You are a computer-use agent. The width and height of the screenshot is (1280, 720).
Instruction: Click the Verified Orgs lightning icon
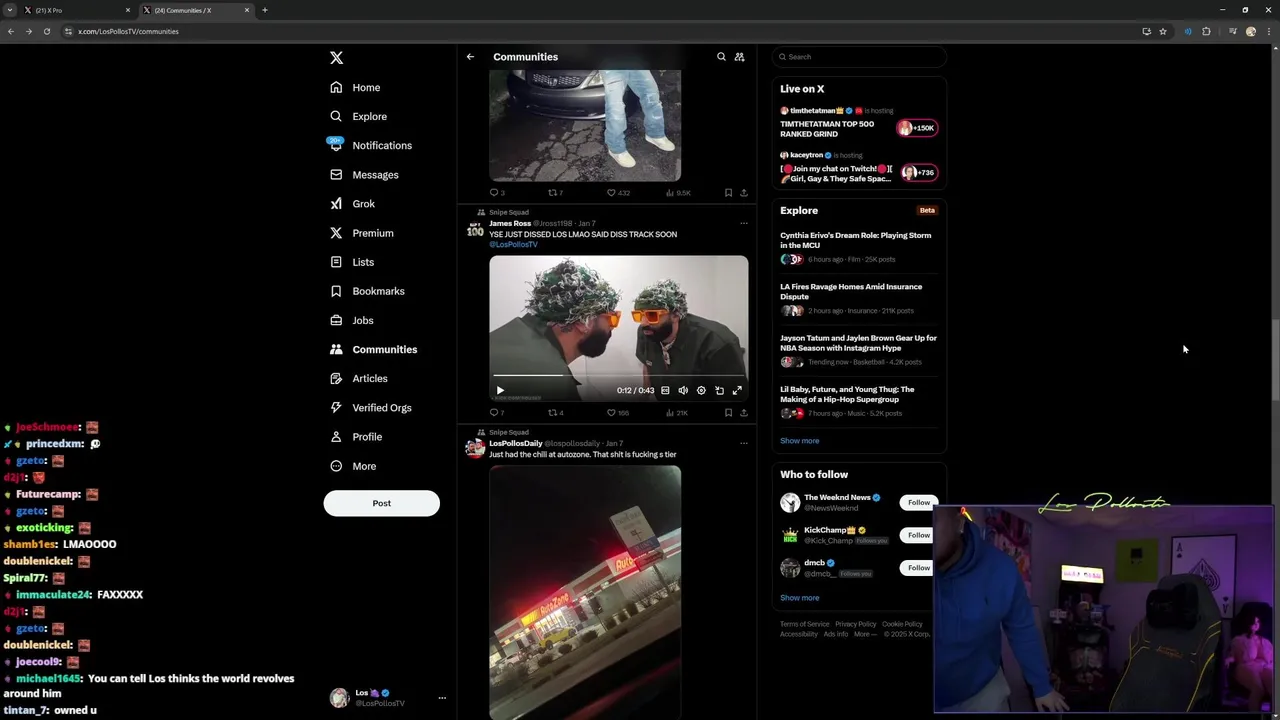coord(336,407)
